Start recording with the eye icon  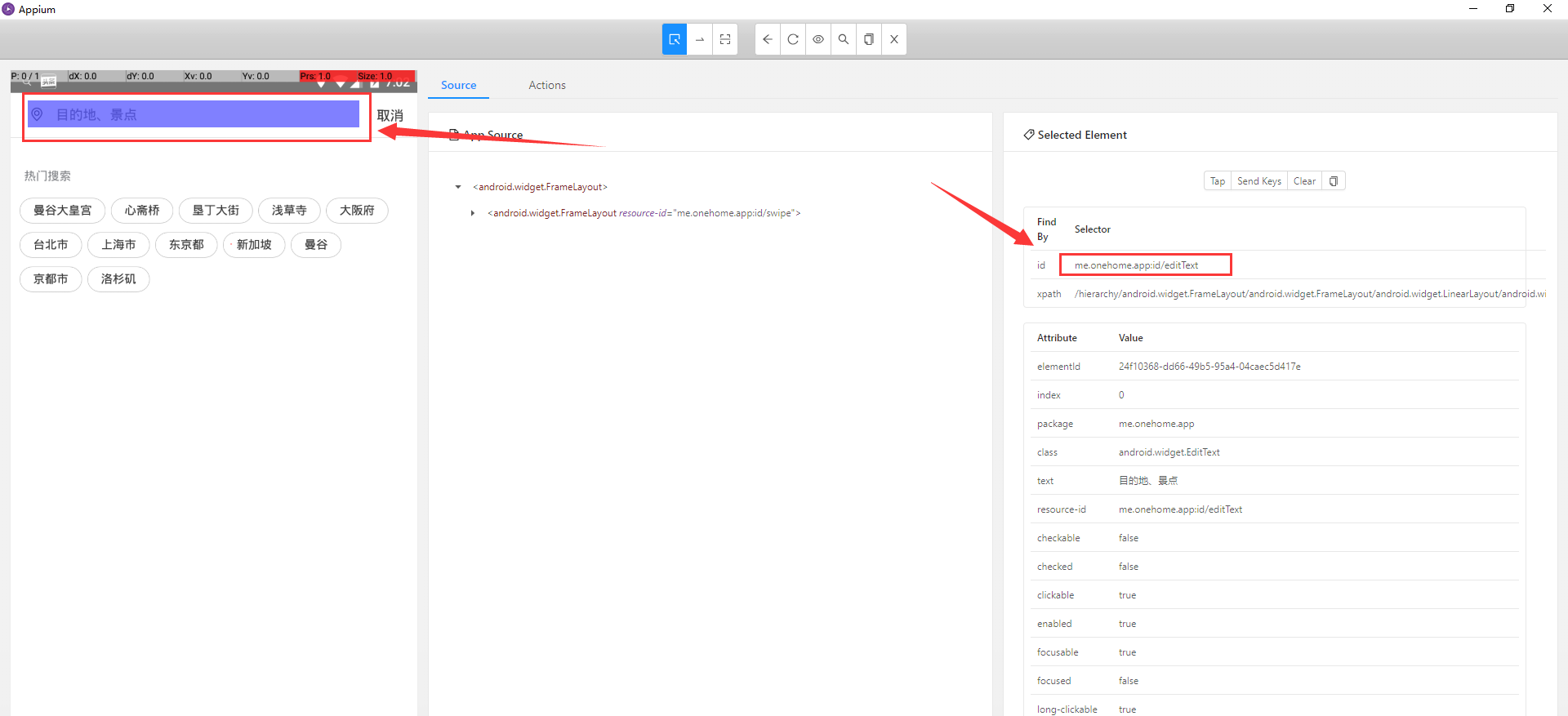[818, 39]
